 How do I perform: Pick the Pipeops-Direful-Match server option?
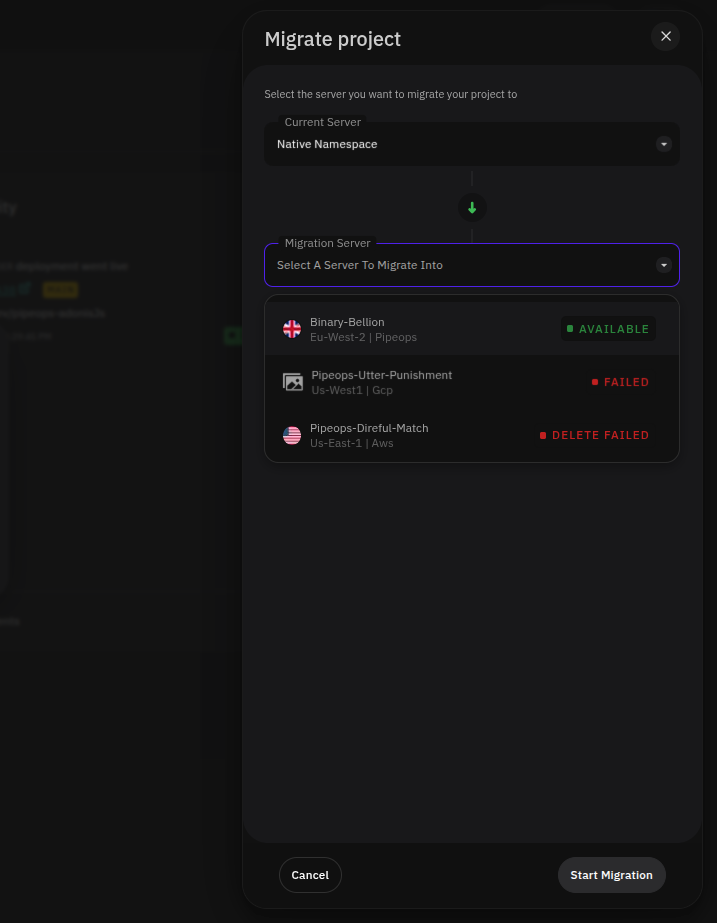pos(472,435)
